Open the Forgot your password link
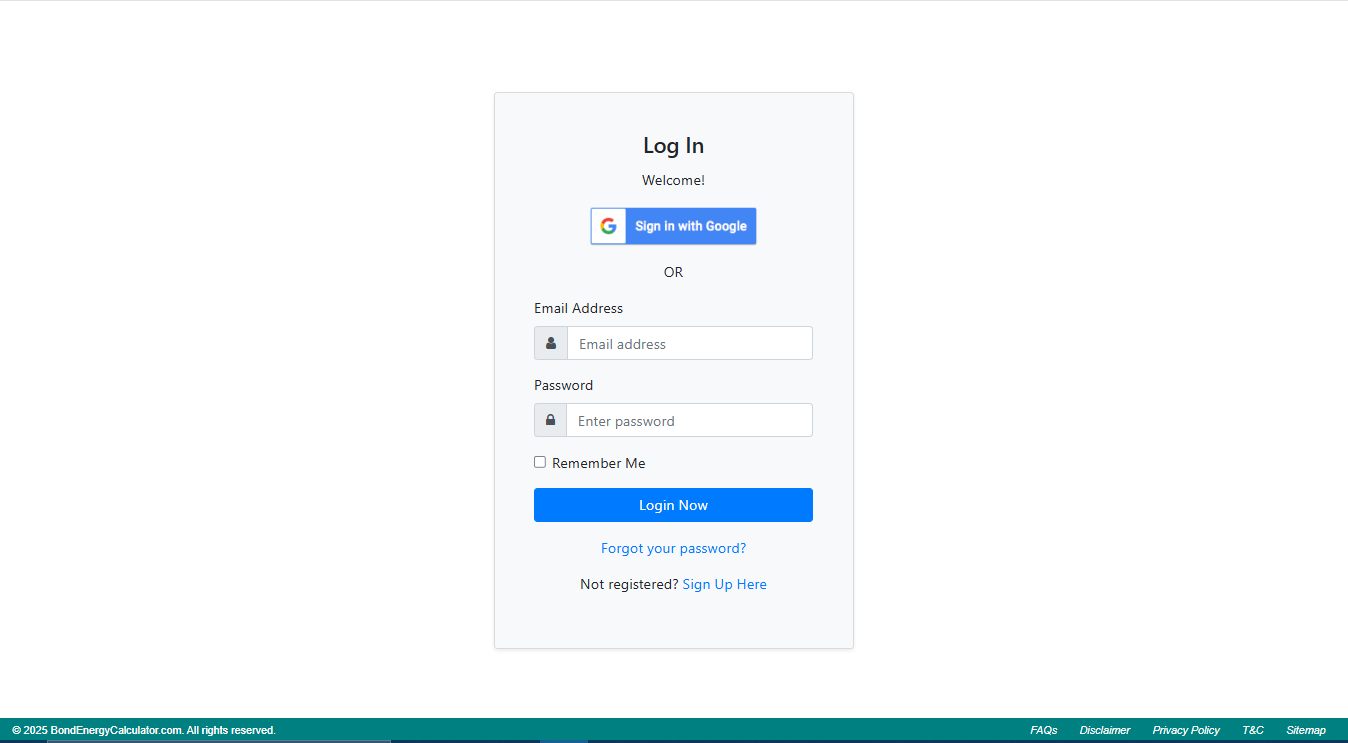The image size is (1348, 743). click(x=673, y=548)
